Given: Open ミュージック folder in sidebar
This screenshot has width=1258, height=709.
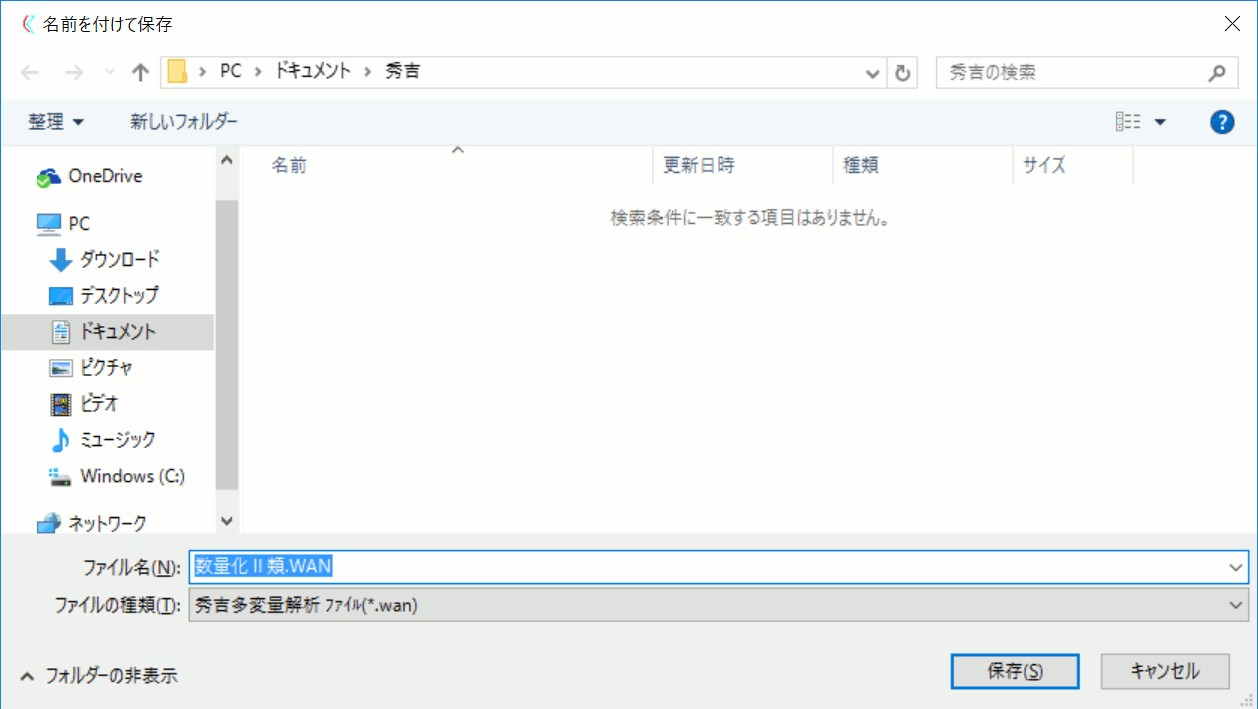Looking at the screenshot, I should tap(118, 440).
